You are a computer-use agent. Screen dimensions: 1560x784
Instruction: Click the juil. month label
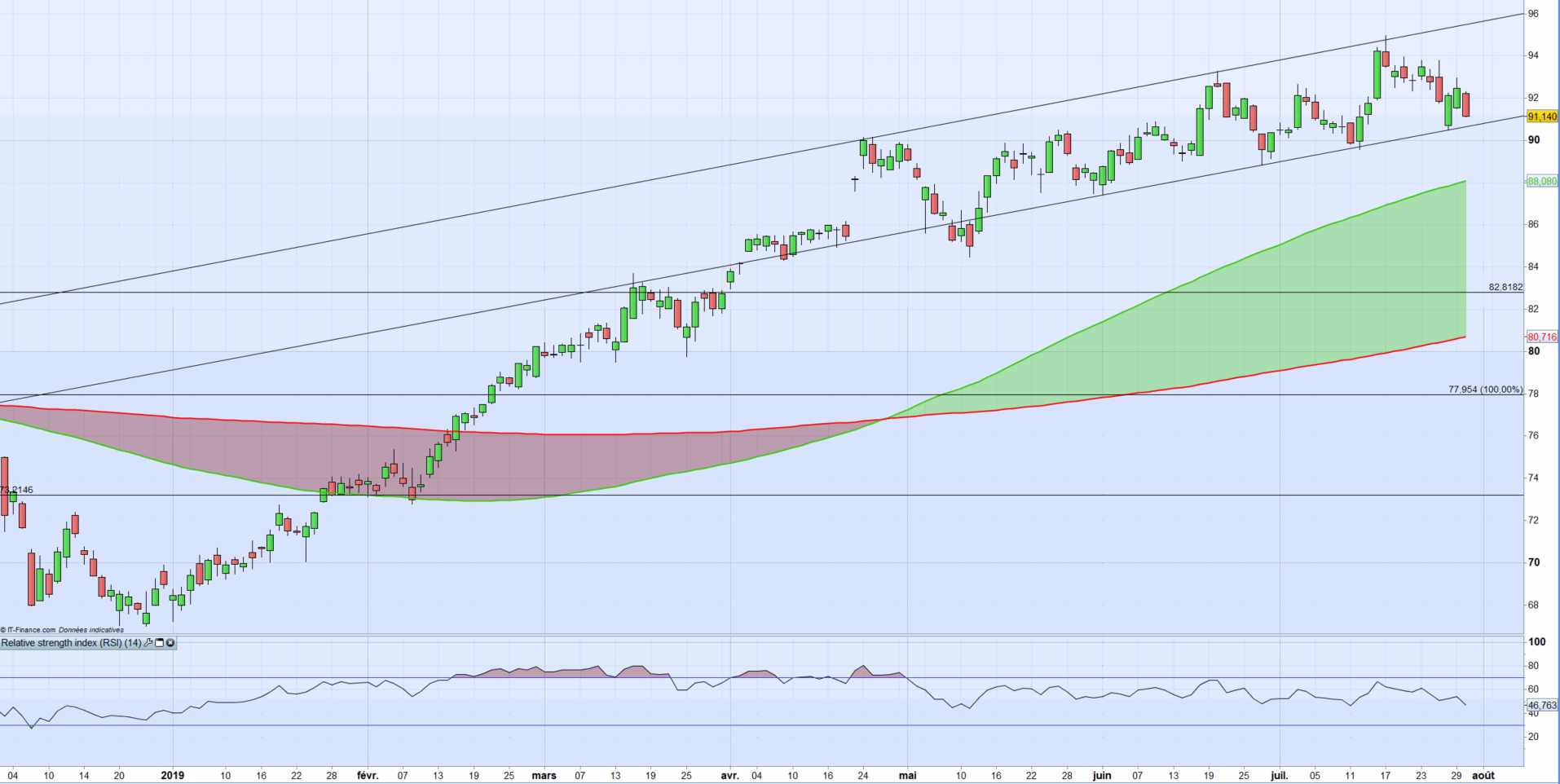pos(1280,775)
